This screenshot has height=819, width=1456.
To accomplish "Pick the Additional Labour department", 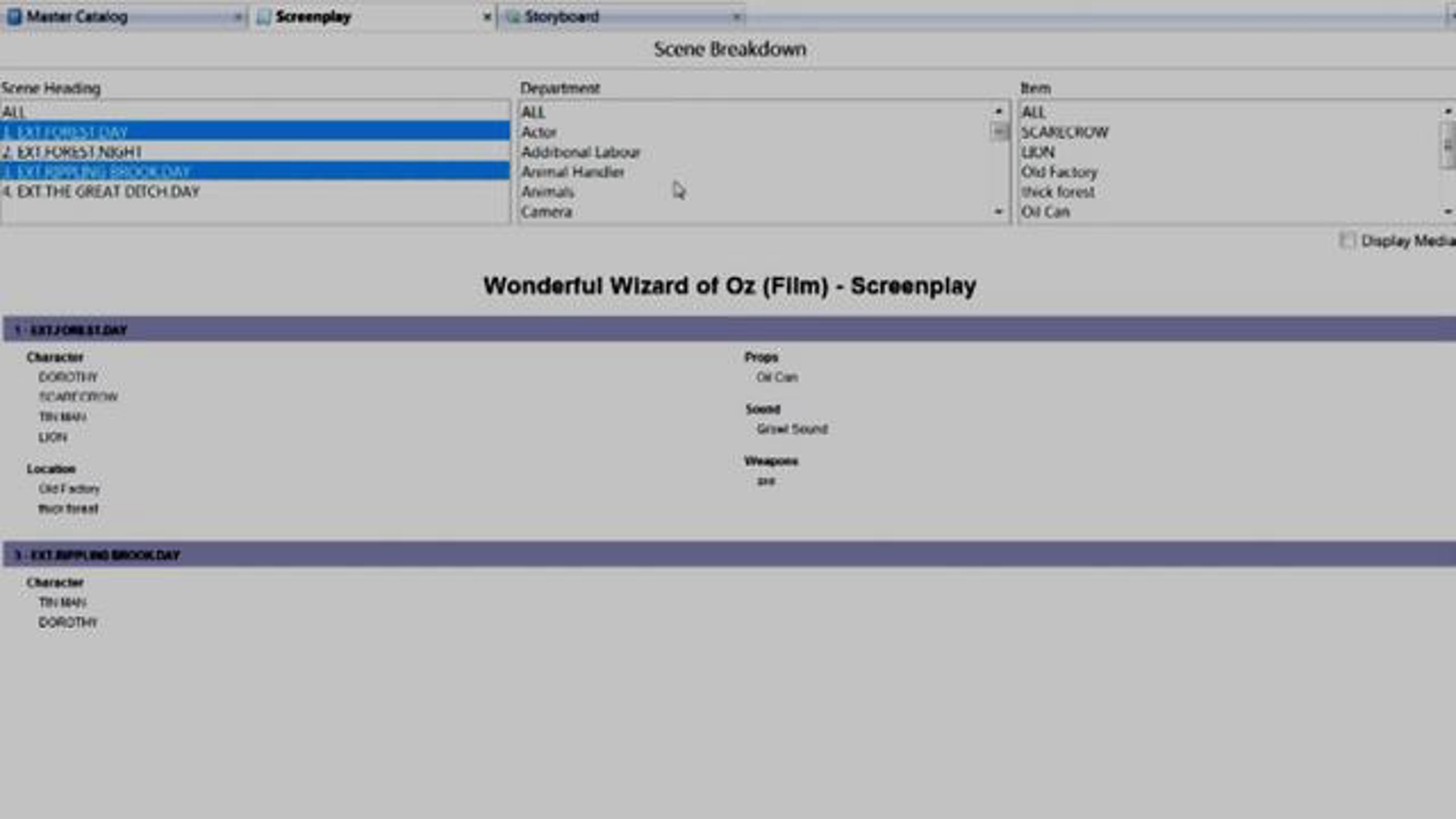I will [x=755, y=152].
